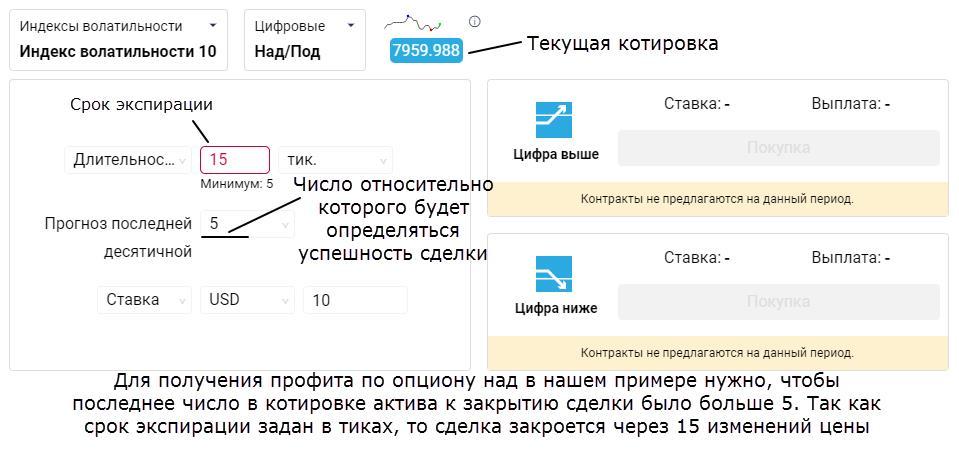Select the USD currency dropdown
The width and height of the screenshot is (959, 464).
pos(247,300)
